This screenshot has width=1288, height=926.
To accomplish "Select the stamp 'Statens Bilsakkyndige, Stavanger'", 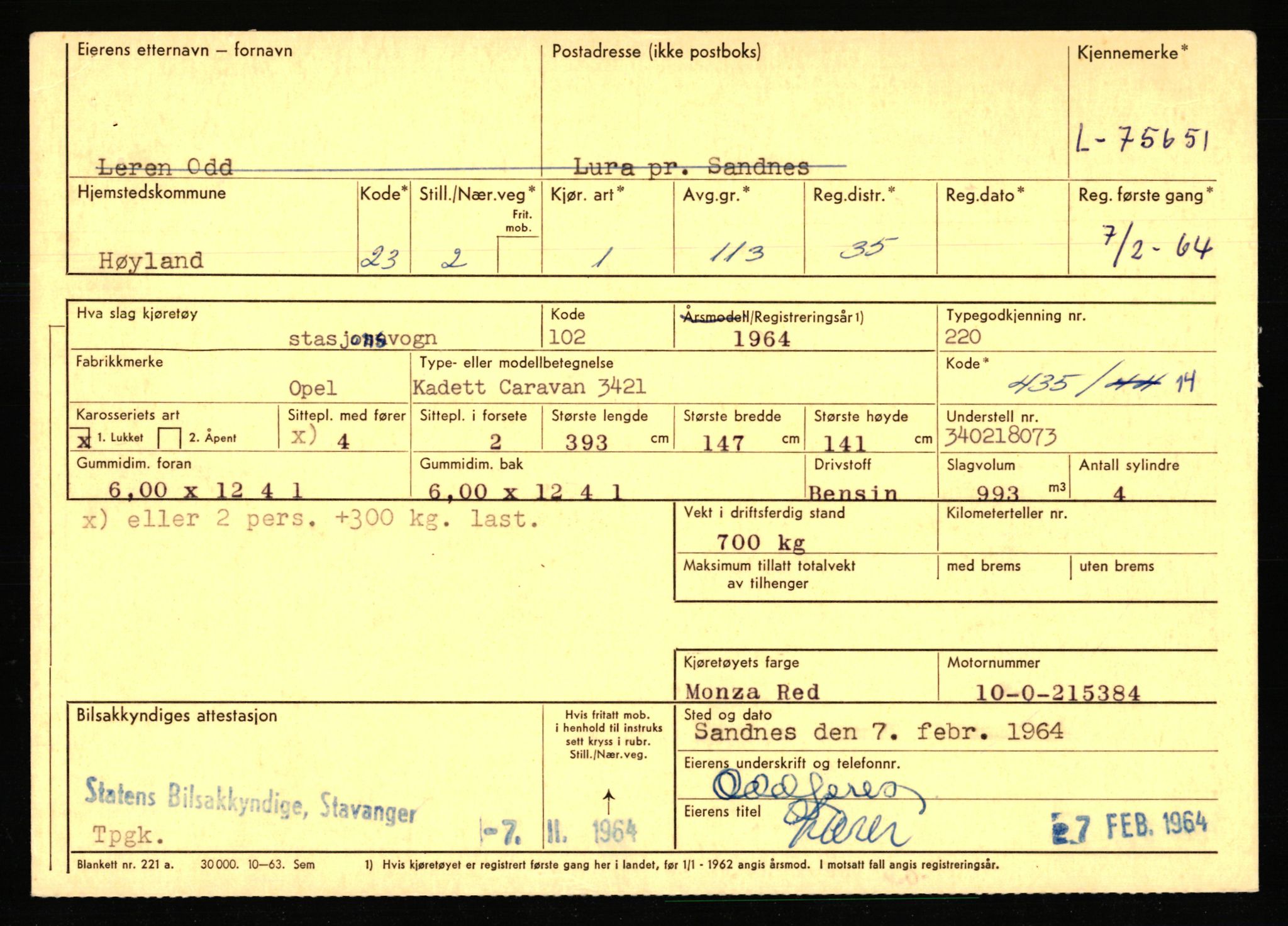I will tap(250, 801).
